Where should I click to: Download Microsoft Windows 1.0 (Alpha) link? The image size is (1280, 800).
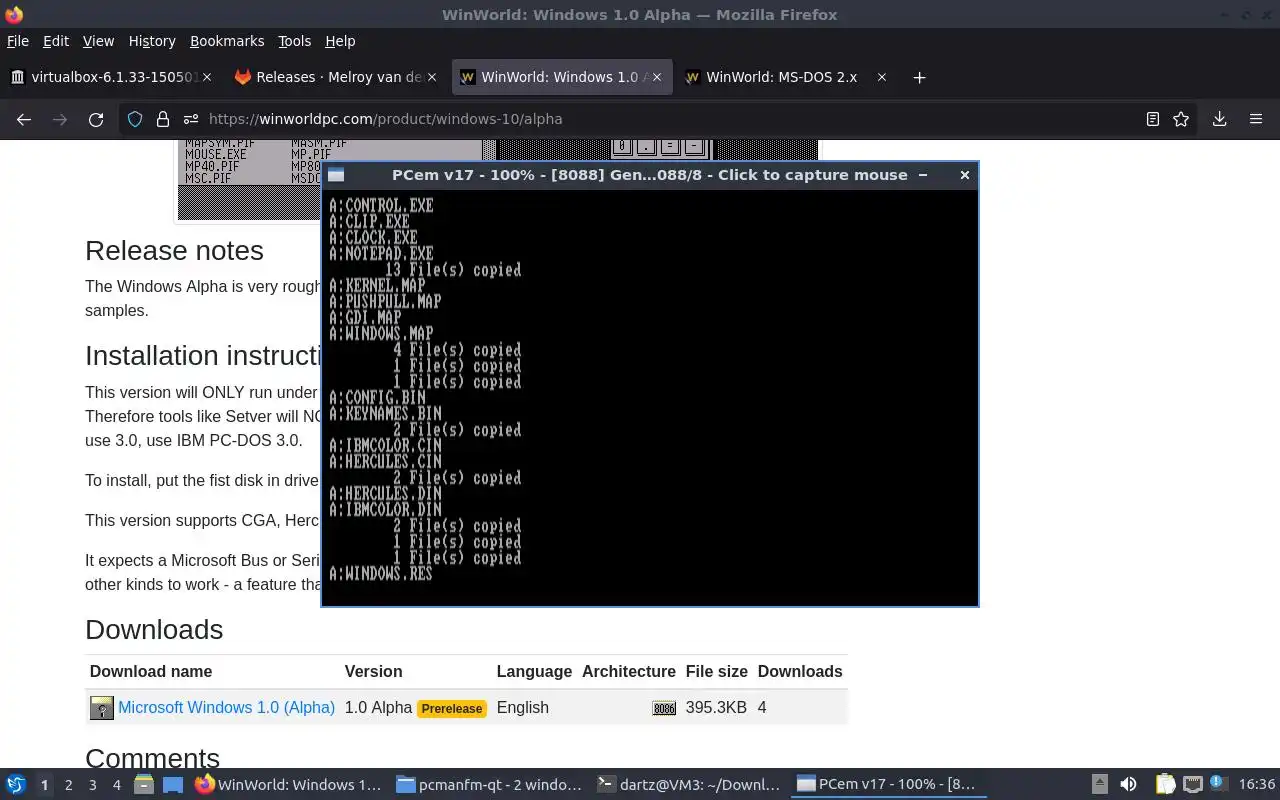coord(226,707)
